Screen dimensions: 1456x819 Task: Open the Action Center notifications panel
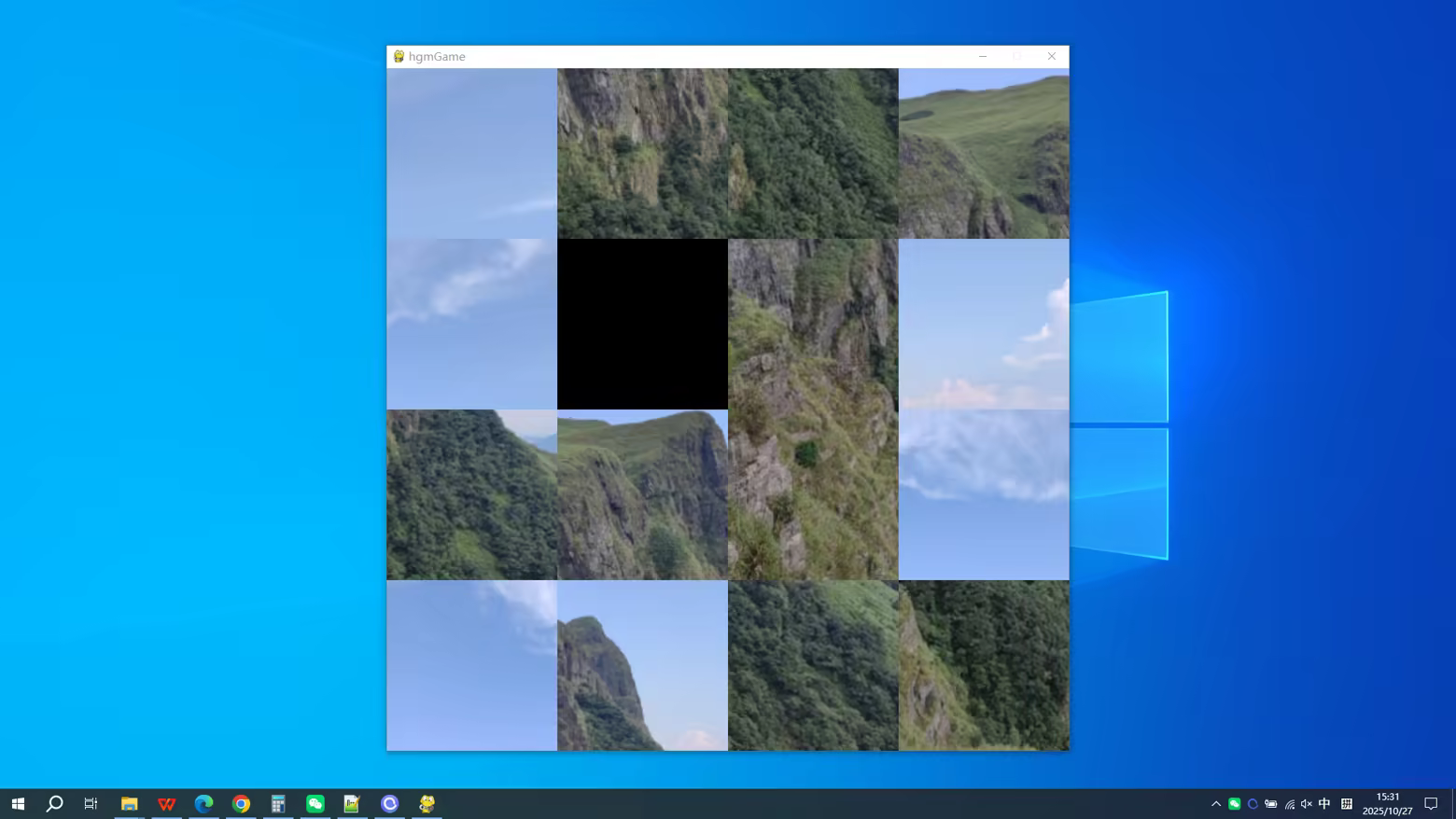pos(1431,803)
